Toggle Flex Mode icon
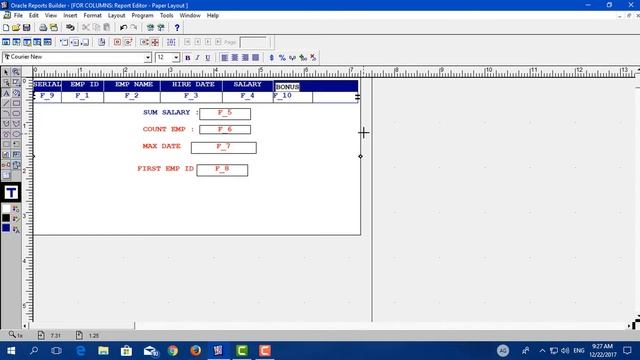The width and height of the screenshot is (640, 360). click(155, 42)
